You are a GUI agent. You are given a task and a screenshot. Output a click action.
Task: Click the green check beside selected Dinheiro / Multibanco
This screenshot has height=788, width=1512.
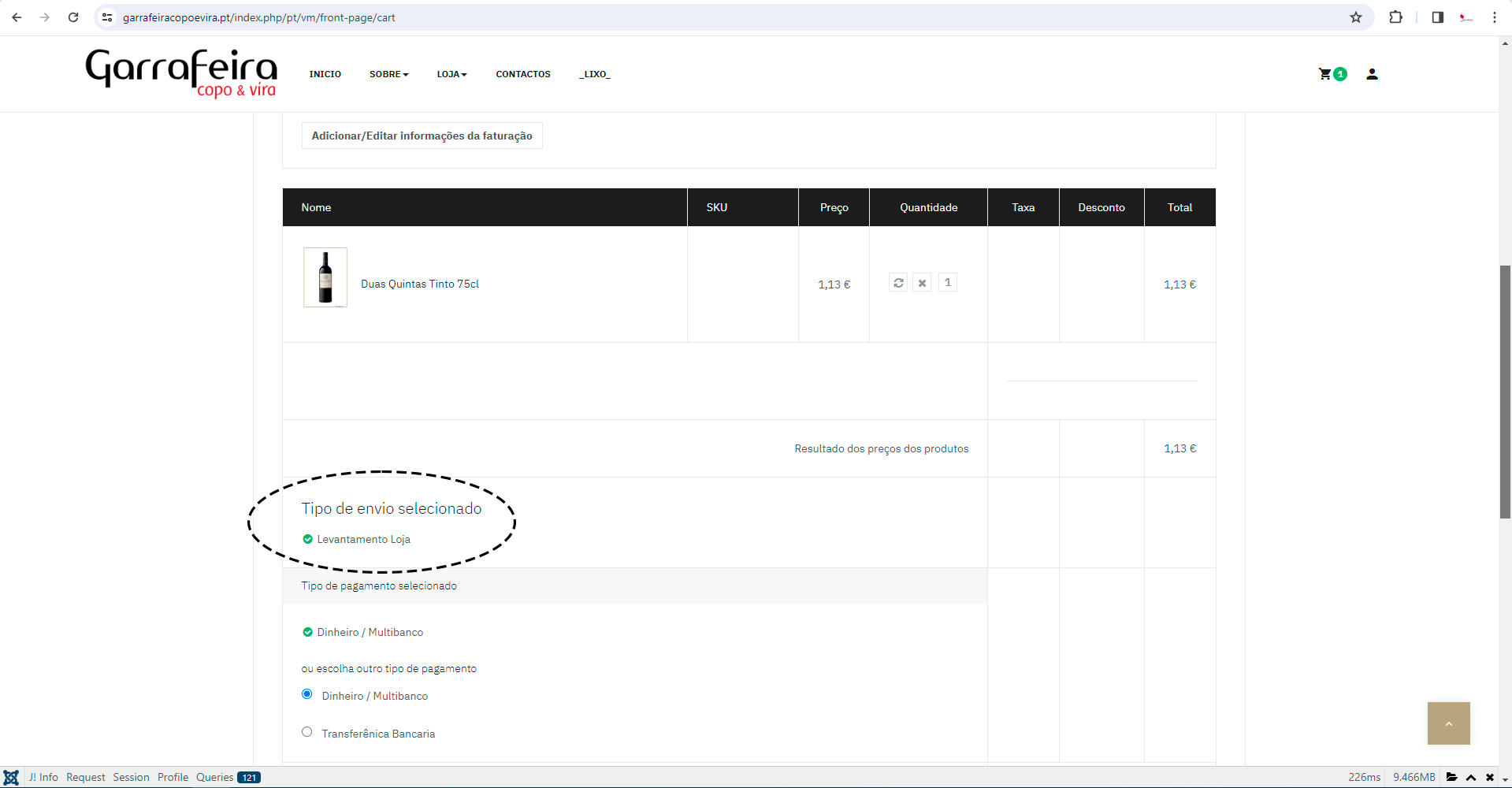[x=308, y=632]
